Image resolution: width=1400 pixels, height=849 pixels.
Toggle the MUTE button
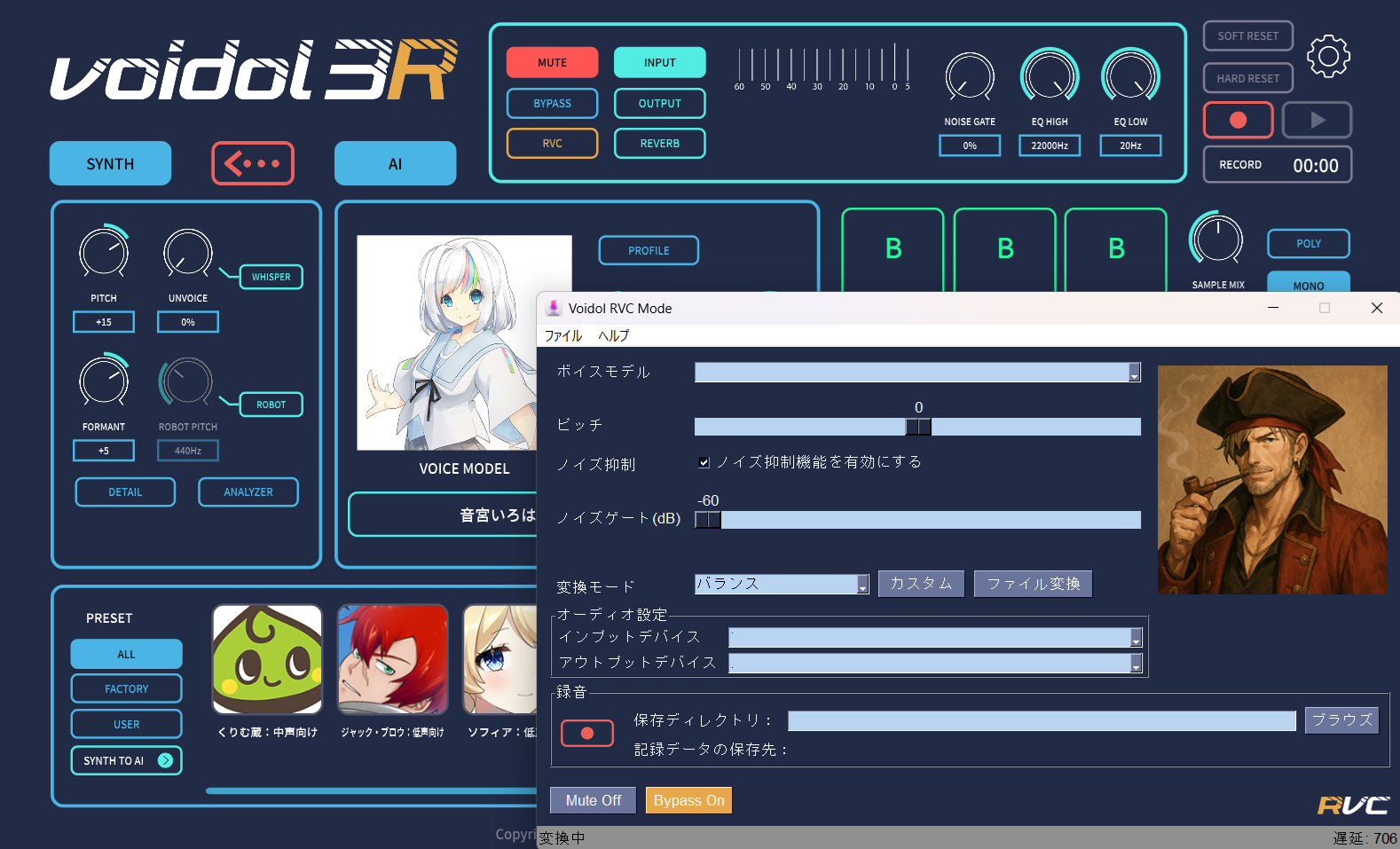click(552, 62)
